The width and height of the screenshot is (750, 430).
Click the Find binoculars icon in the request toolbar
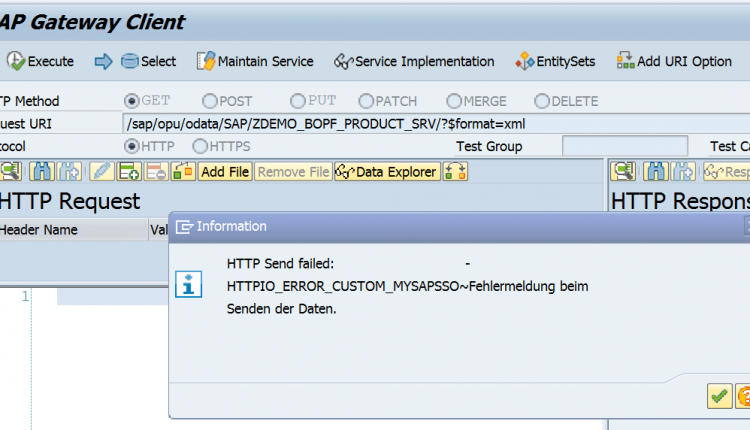[x=42, y=171]
